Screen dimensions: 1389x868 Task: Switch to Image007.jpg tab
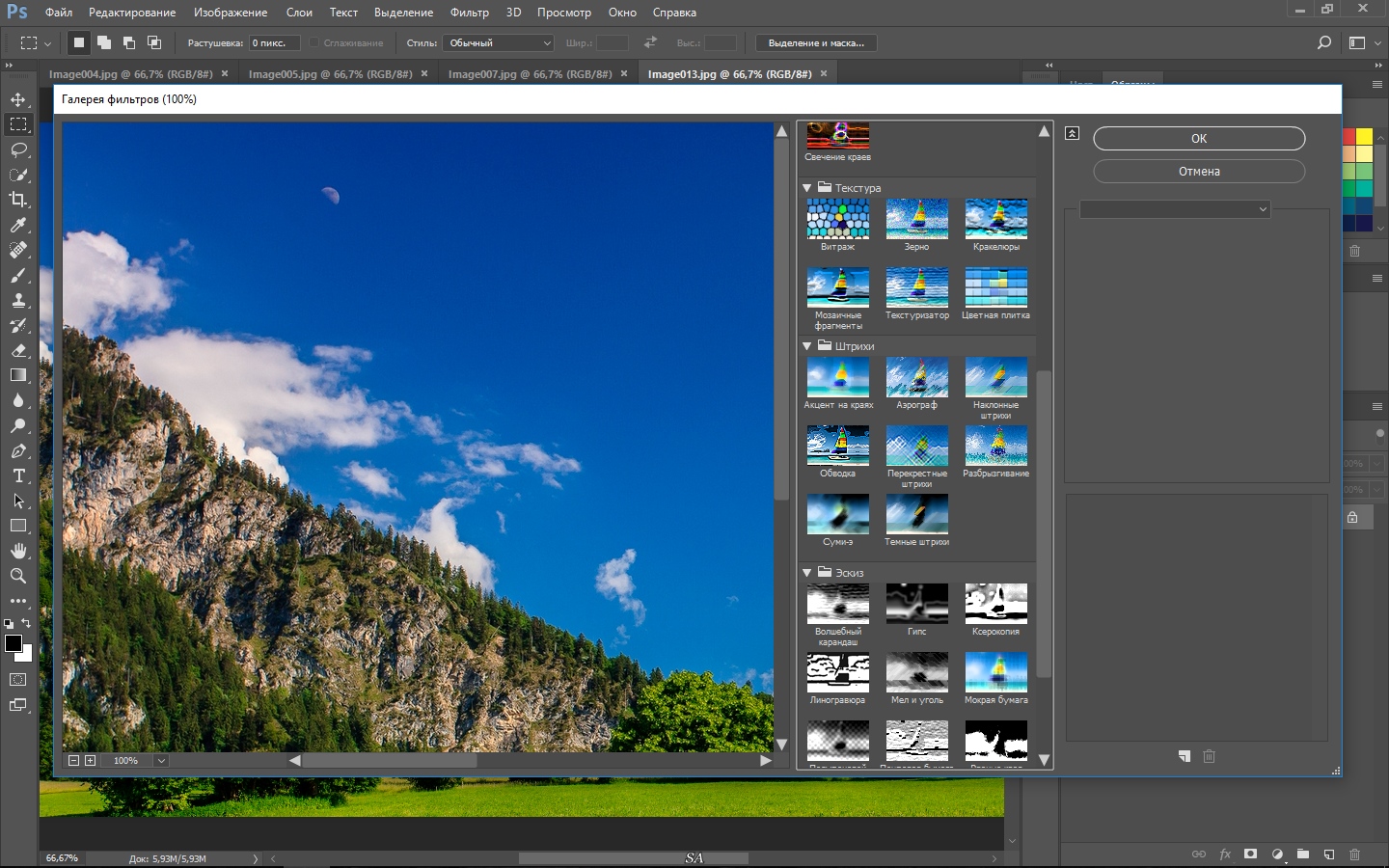click(x=531, y=73)
